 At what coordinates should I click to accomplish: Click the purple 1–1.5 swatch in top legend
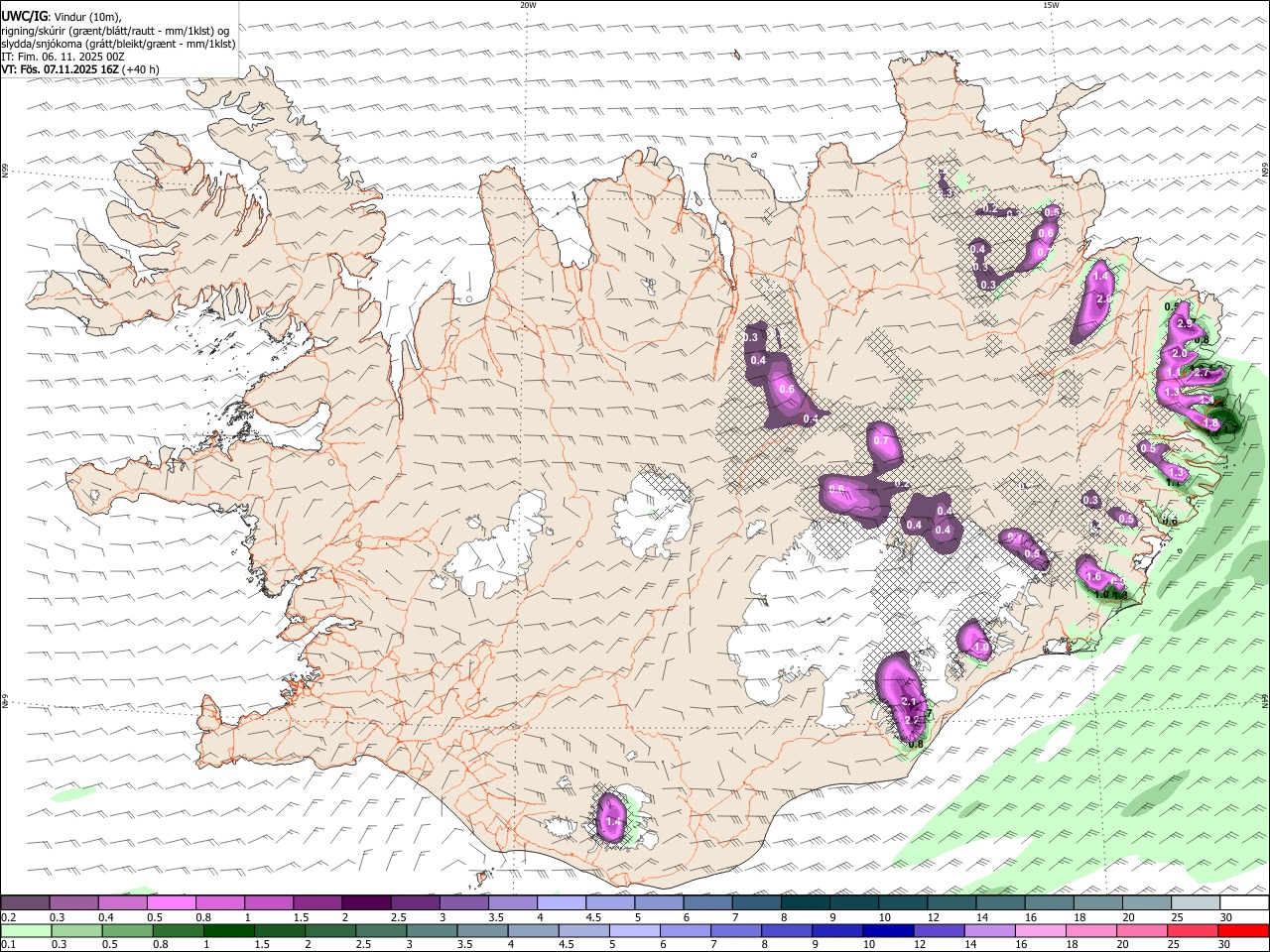(x=268, y=903)
